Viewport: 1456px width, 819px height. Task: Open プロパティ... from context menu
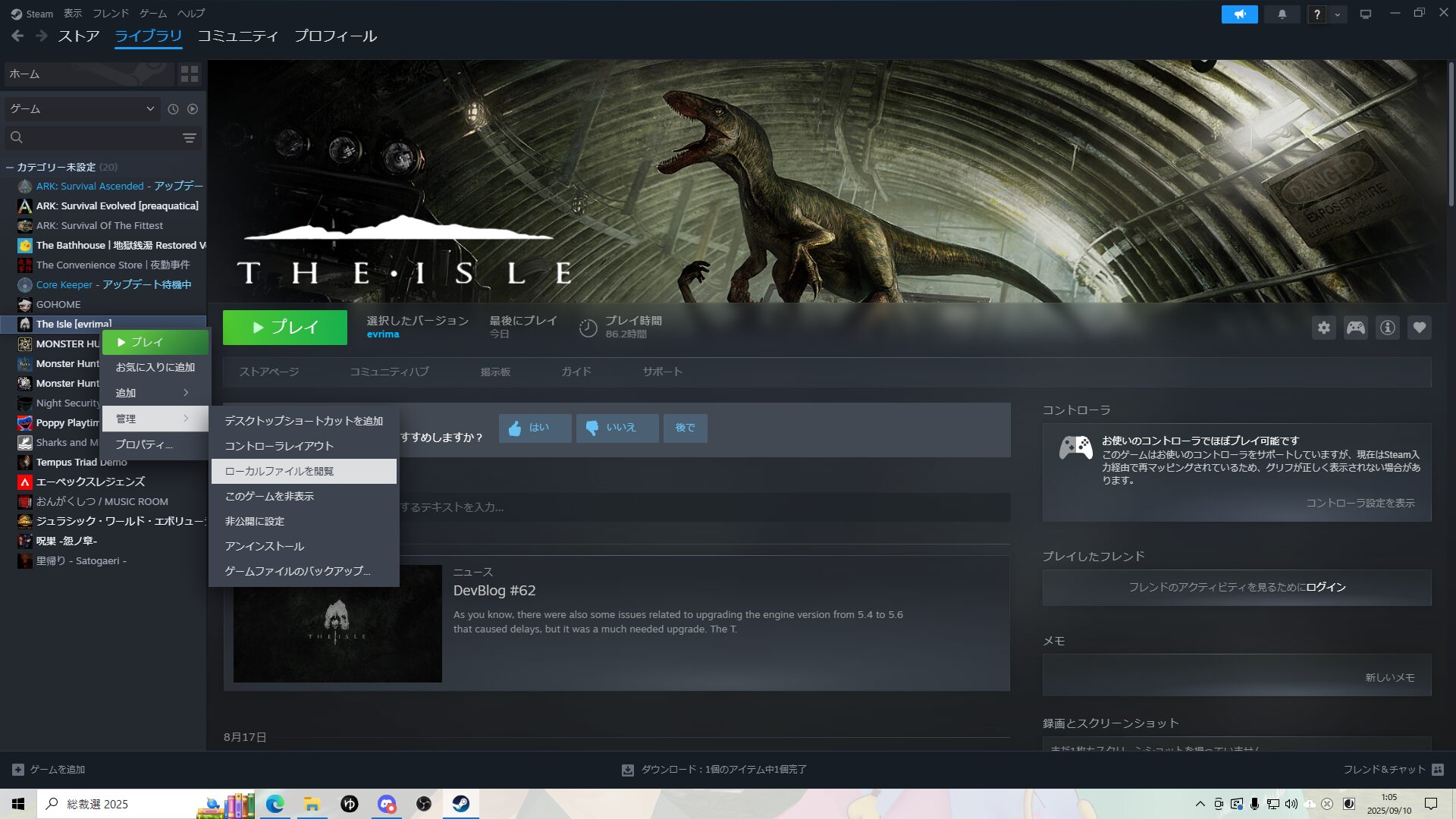155,444
